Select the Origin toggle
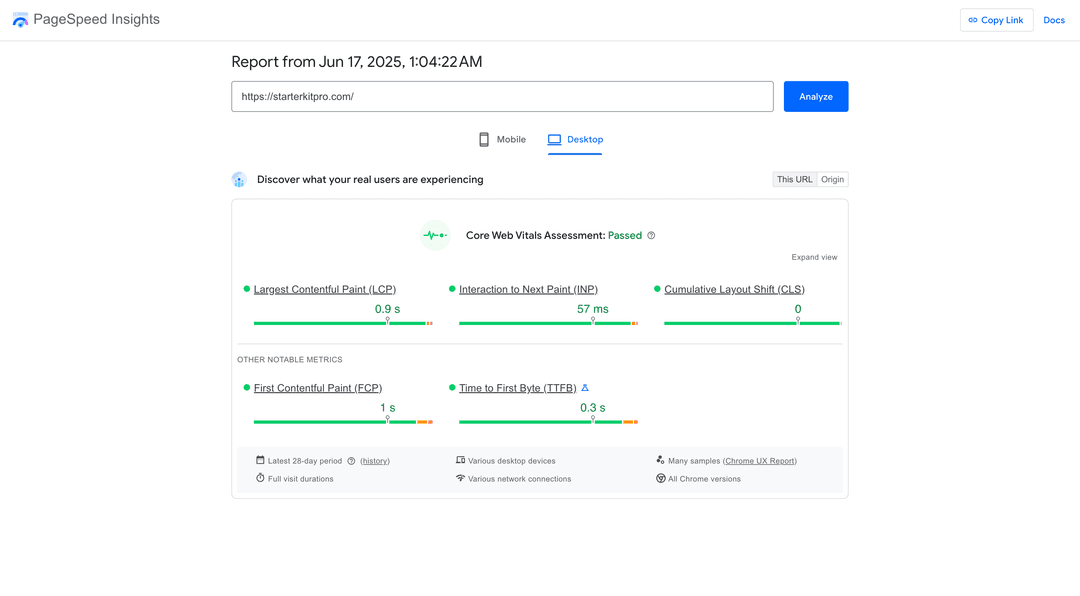This screenshot has height=596, width=1080. point(832,180)
